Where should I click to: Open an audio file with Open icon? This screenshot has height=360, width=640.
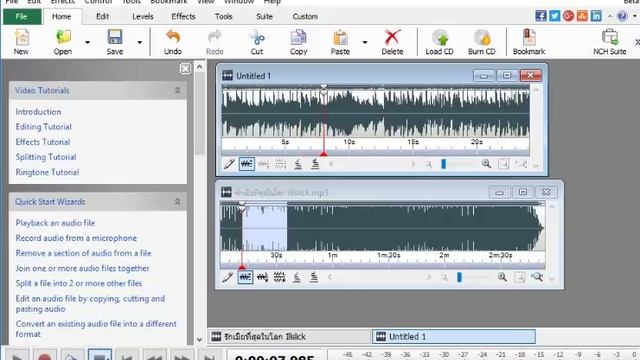(x=62, y=42)
